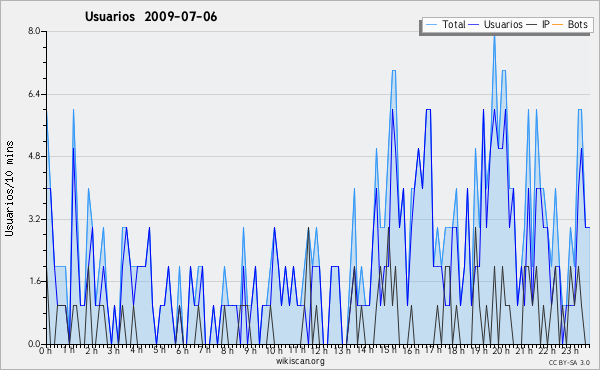Click the '16 h' x-axis label
The image size is (600, 370).
pos(411,351)
